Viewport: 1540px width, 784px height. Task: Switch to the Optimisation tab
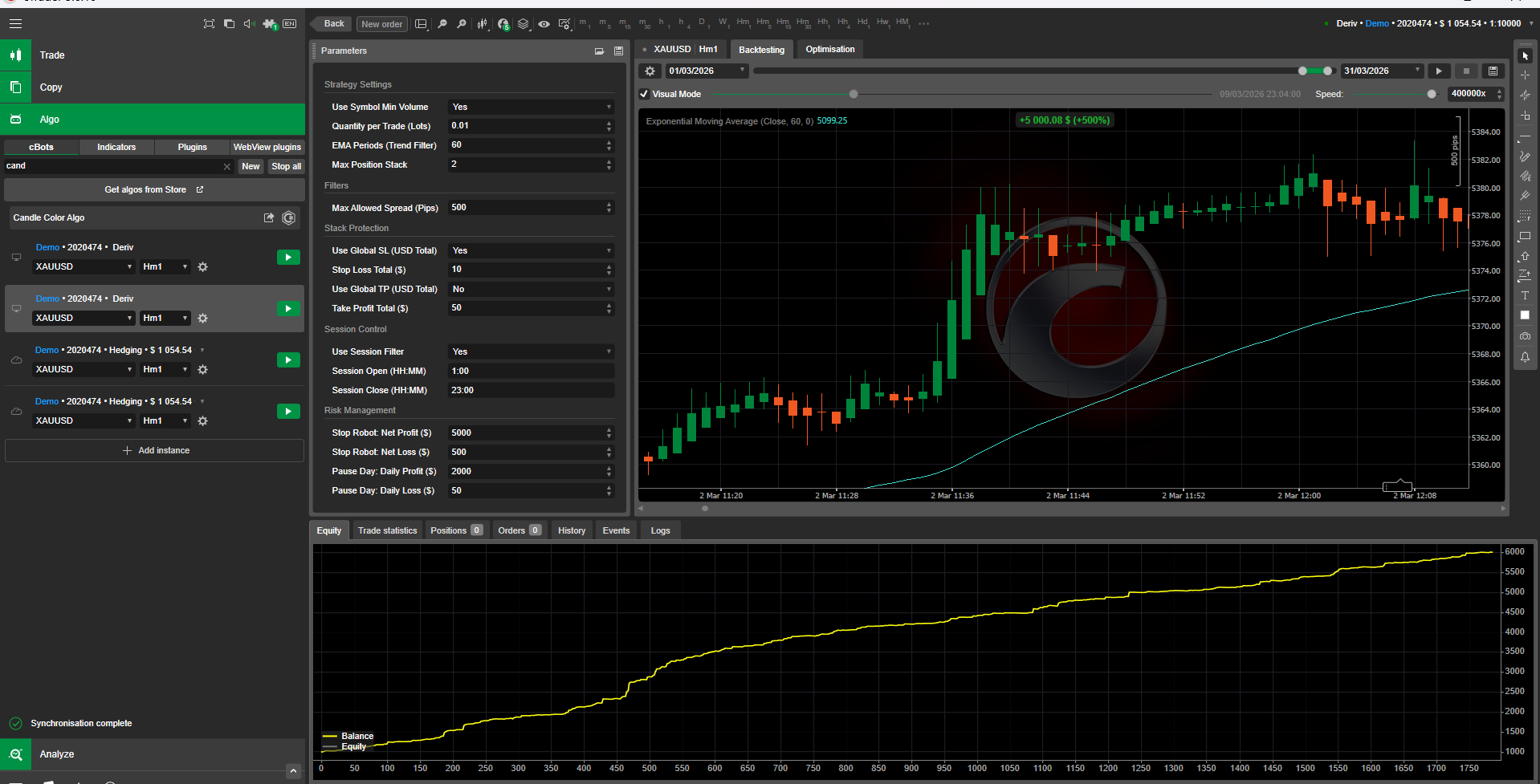click(829, 50)
